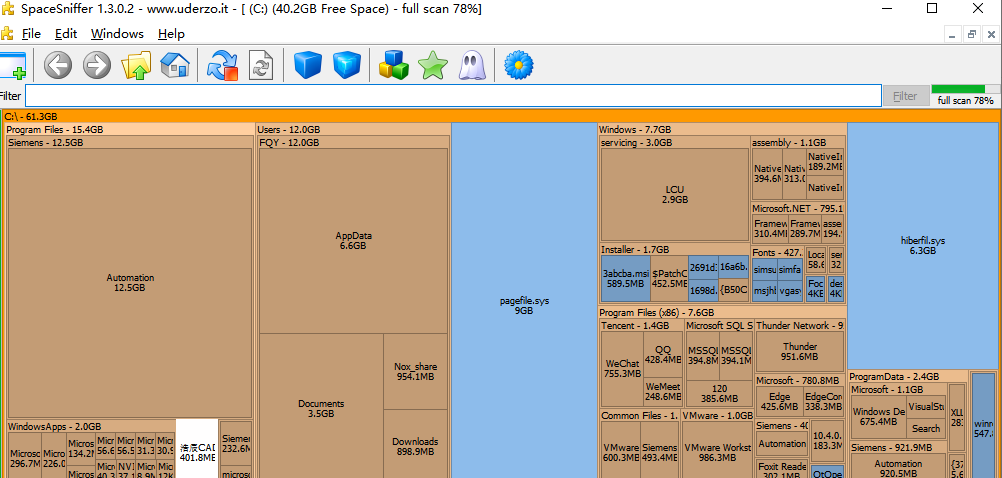The image size is (1002, 478).
Task: Click the FQY - 12.0GB header
Action: point(353,143)
